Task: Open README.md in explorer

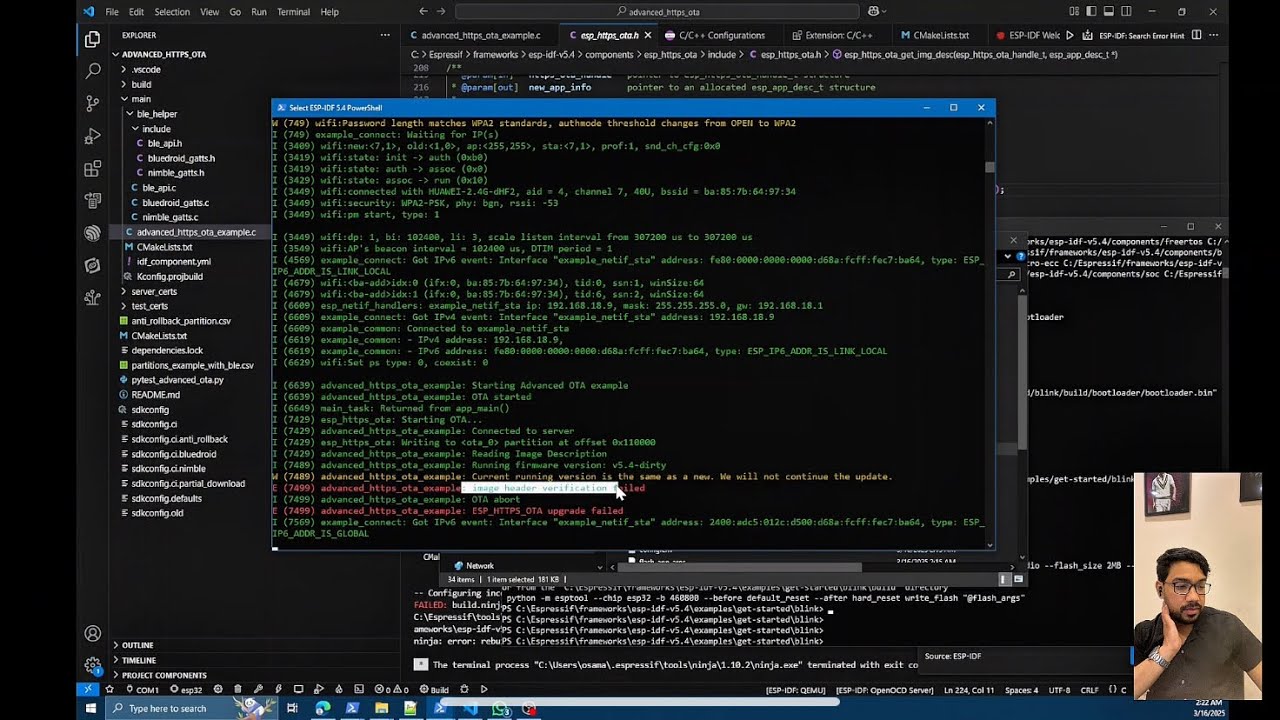Action: [155, 395]
